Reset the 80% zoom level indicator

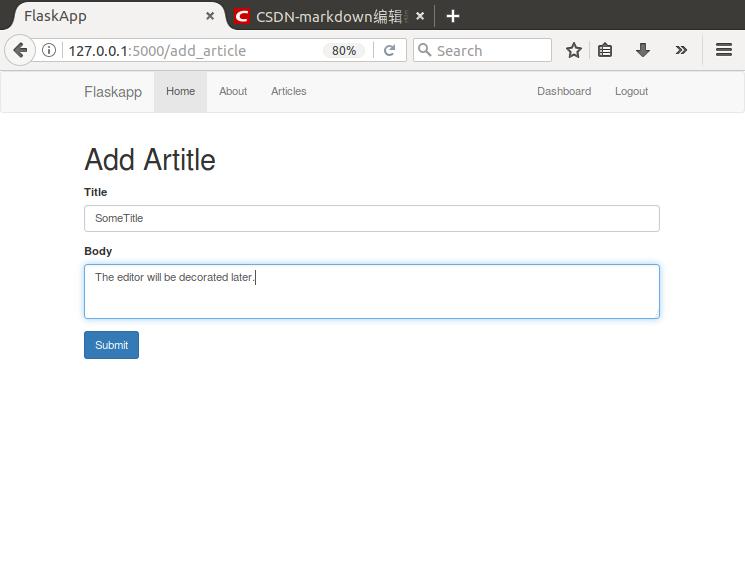click(344, 50)
